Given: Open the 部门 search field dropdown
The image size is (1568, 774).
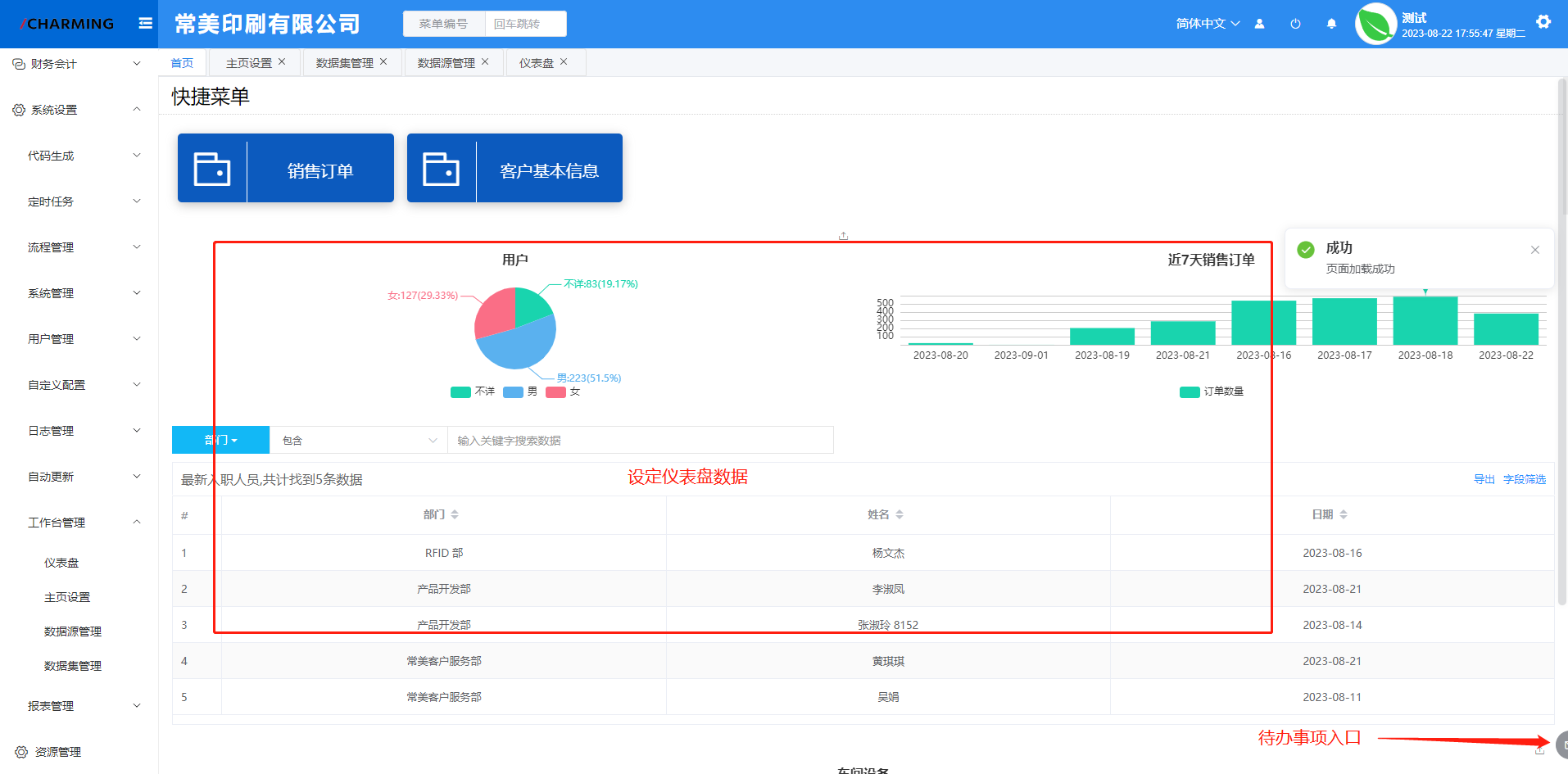Looking at the screenshot, I should (x=220, y=440).
